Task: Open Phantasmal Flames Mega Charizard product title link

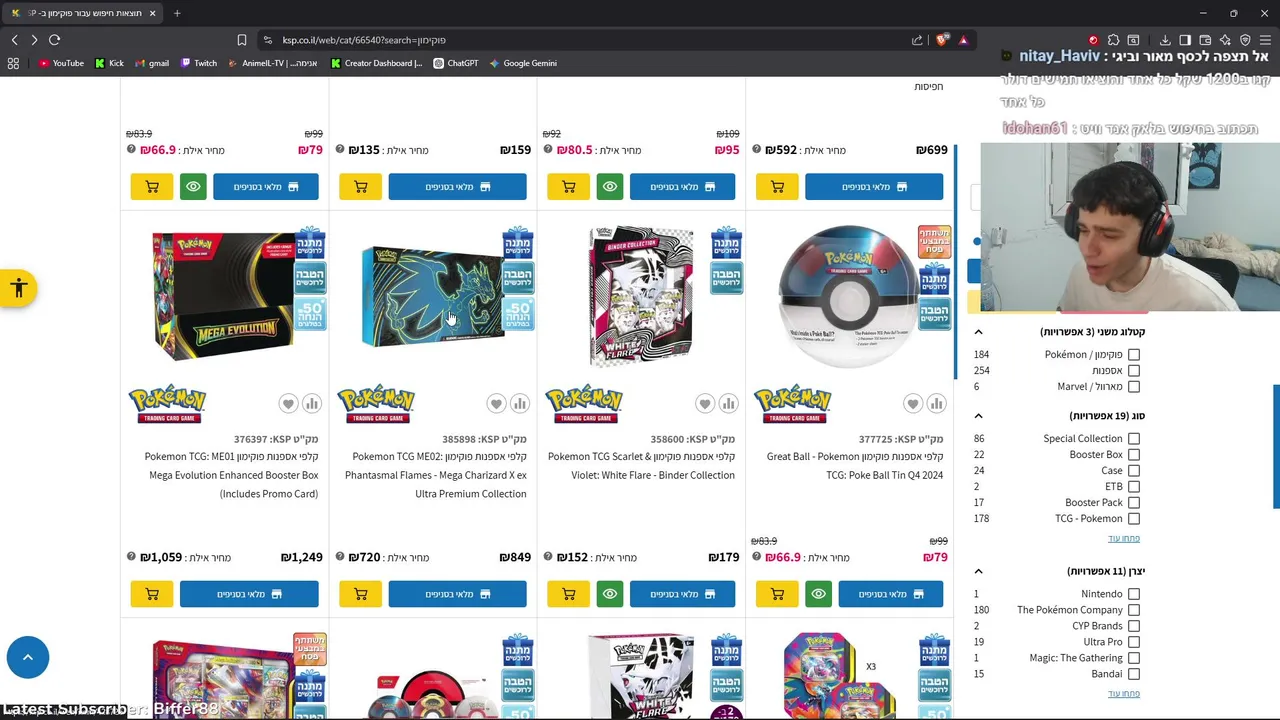Action: 436,475
